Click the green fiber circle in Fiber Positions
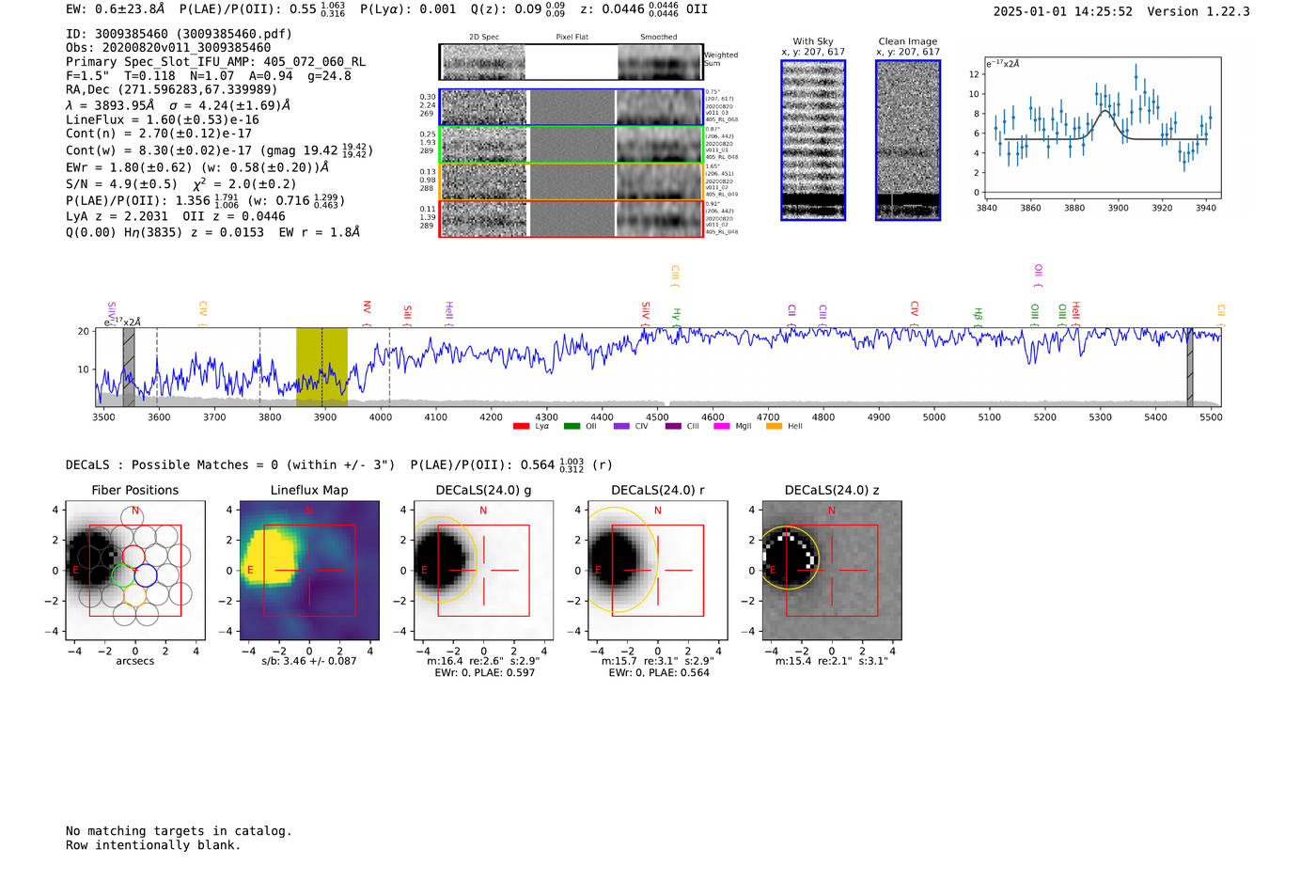Image resolution: width=1316 pixels, height=896 pixels. 123,575
